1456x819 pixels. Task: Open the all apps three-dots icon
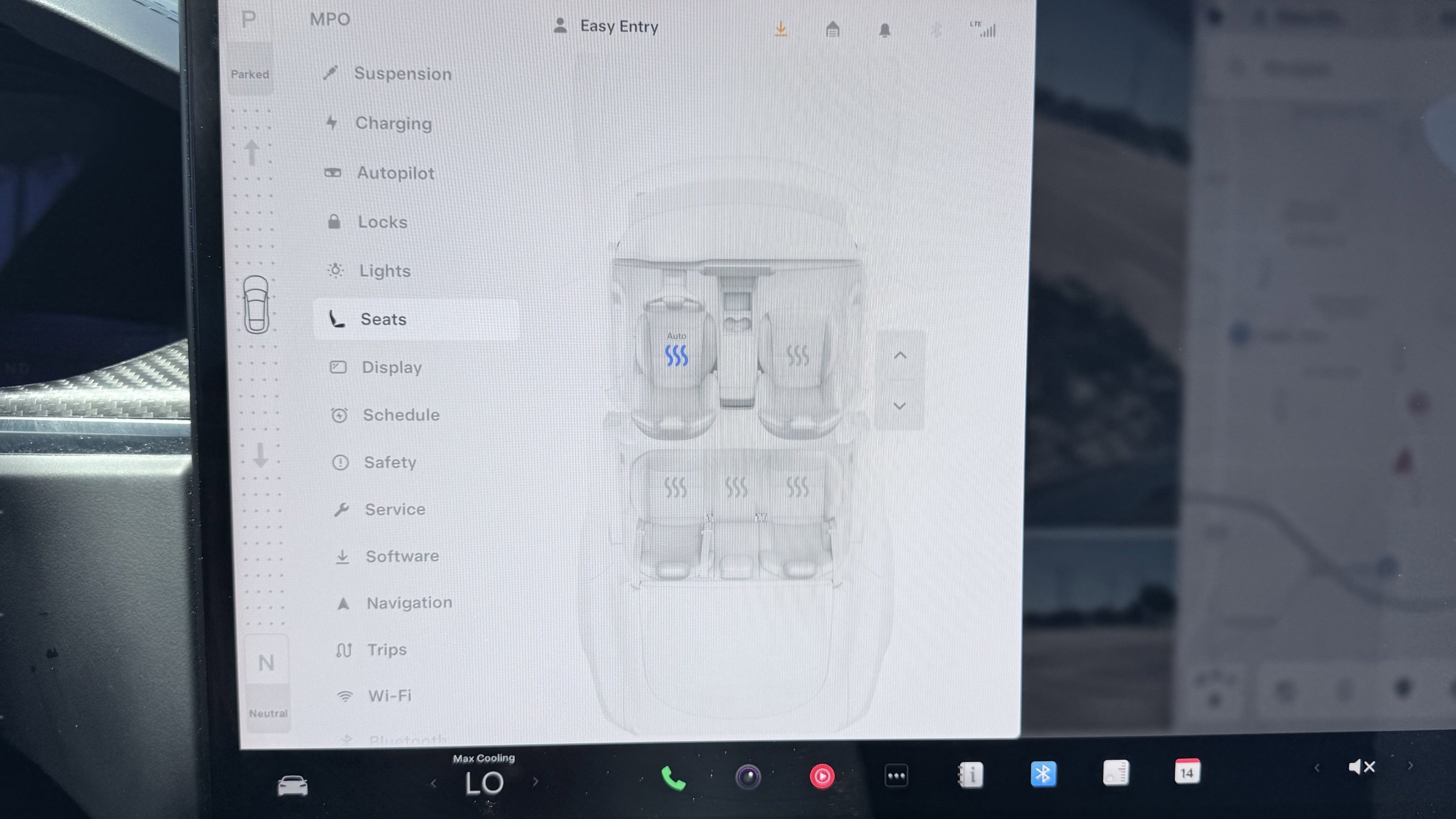896,776
